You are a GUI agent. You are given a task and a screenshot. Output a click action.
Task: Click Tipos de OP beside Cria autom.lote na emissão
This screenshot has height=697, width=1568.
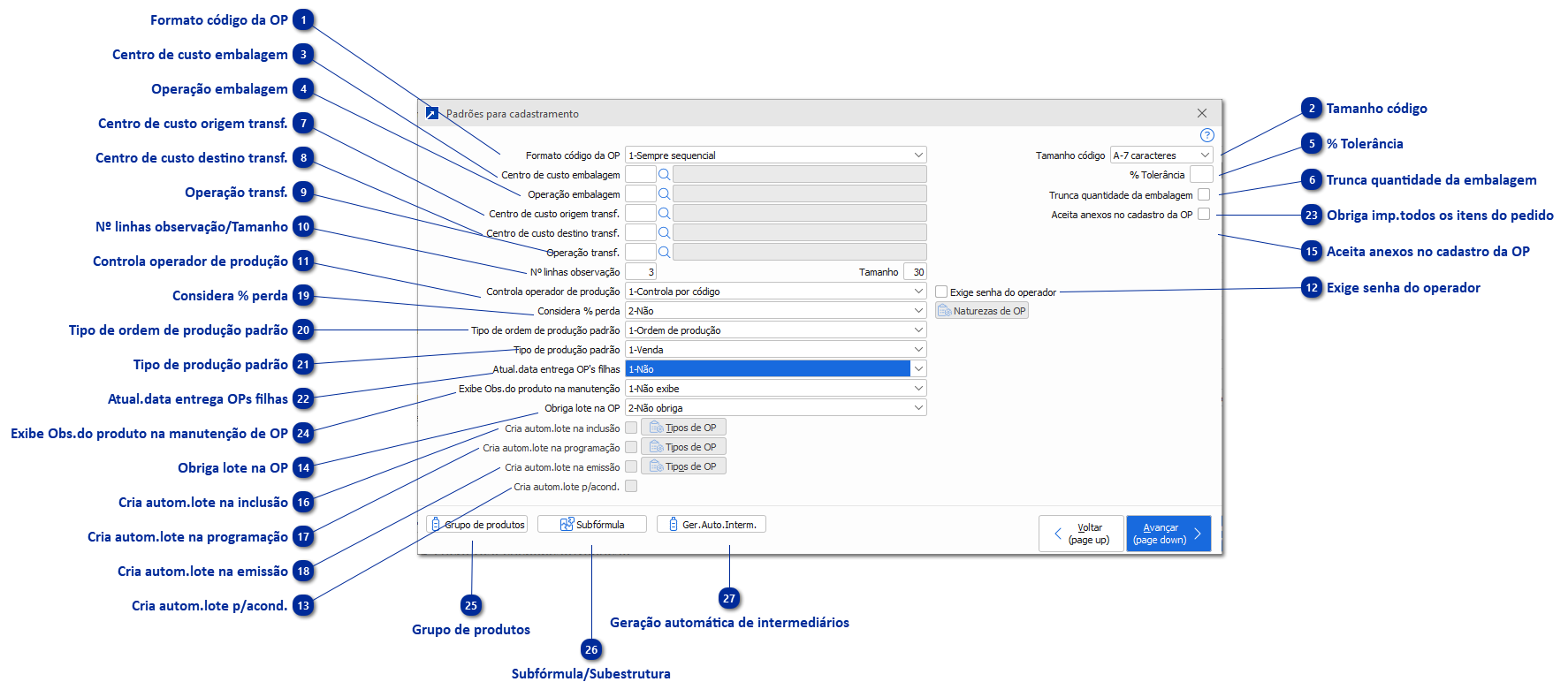coord(683,466)
